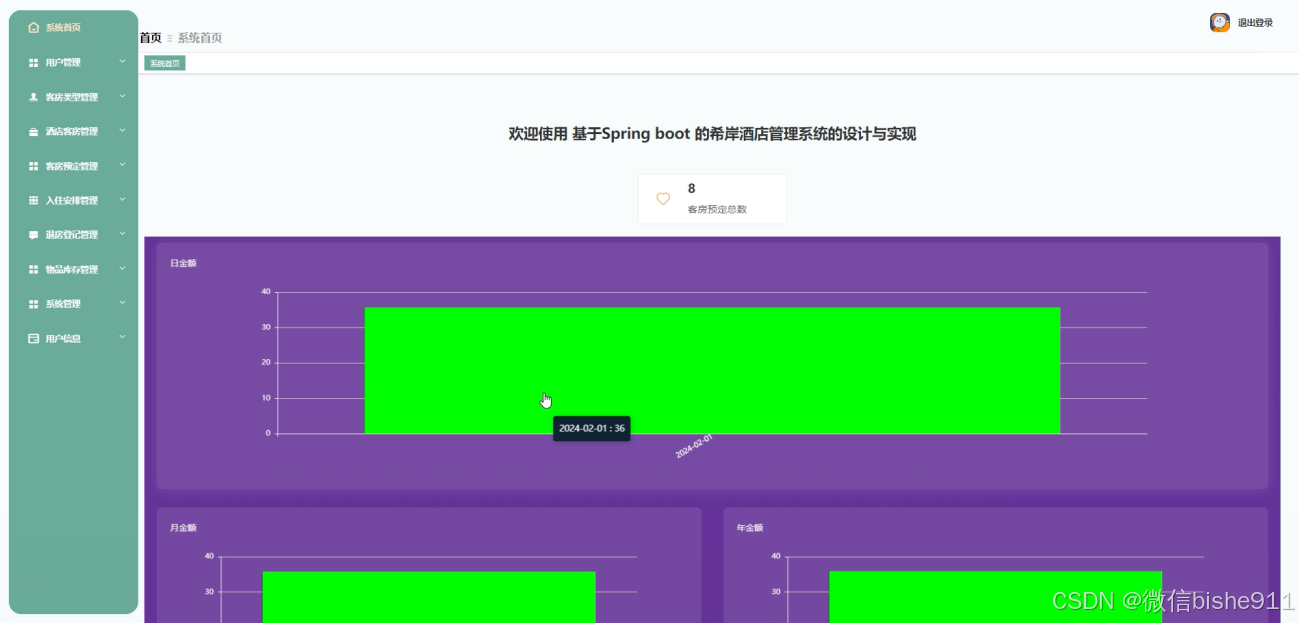Expand the 退房登记管理 chevron
This screenshot has width=1299, height=623.
[x=122, y=234]
